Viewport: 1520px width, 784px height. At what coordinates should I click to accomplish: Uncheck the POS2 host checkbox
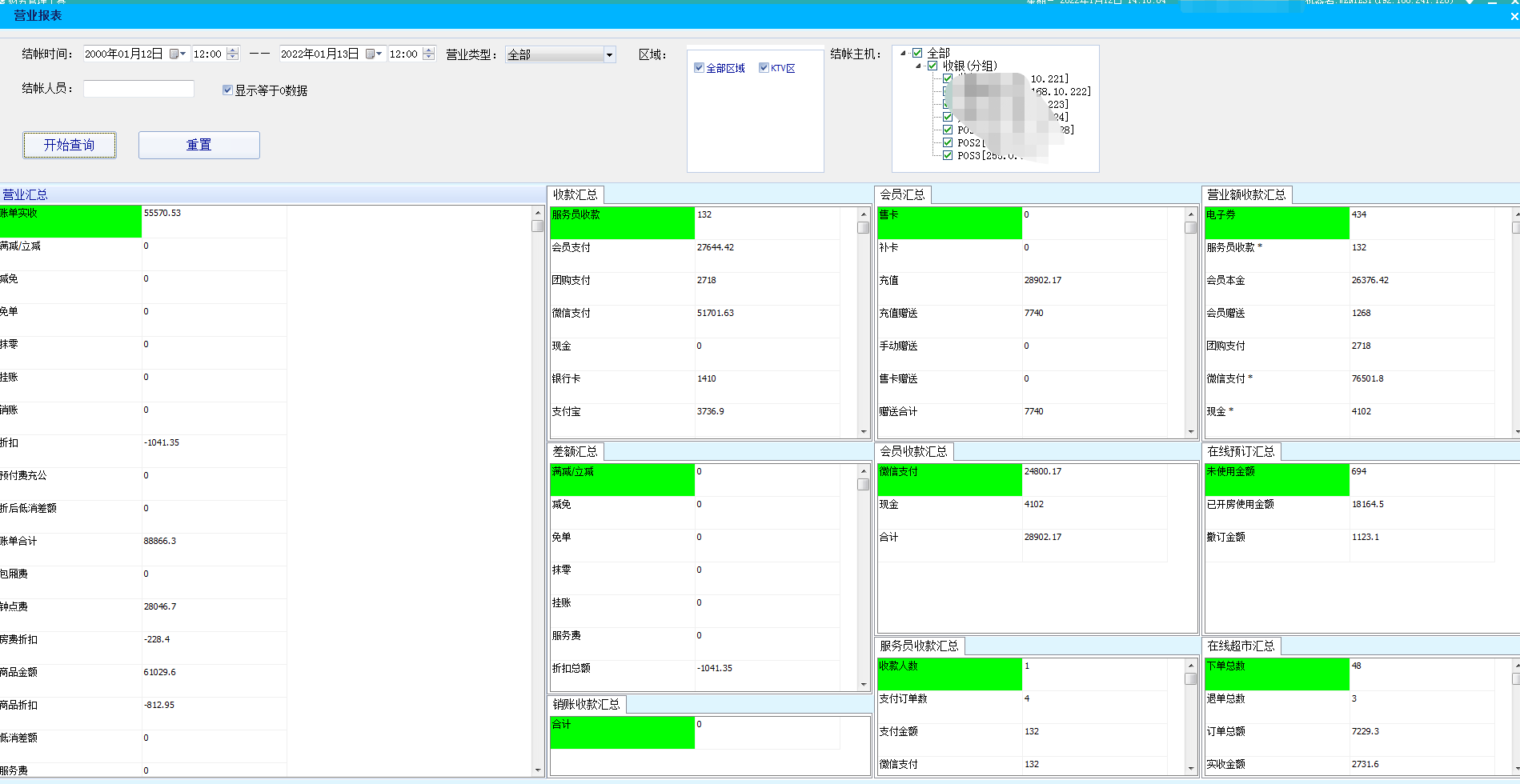click(948, 142)
